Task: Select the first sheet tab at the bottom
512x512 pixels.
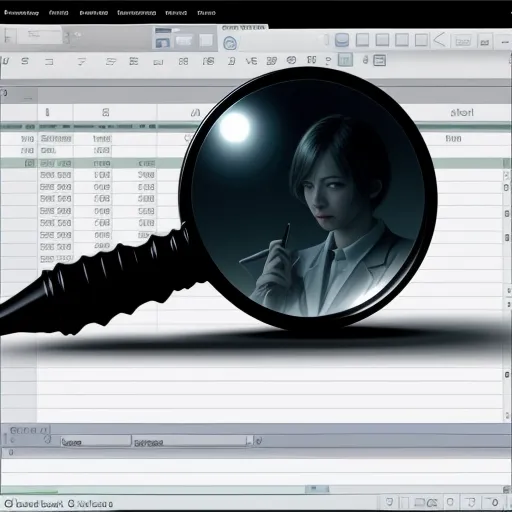Action: coord(96,441)
